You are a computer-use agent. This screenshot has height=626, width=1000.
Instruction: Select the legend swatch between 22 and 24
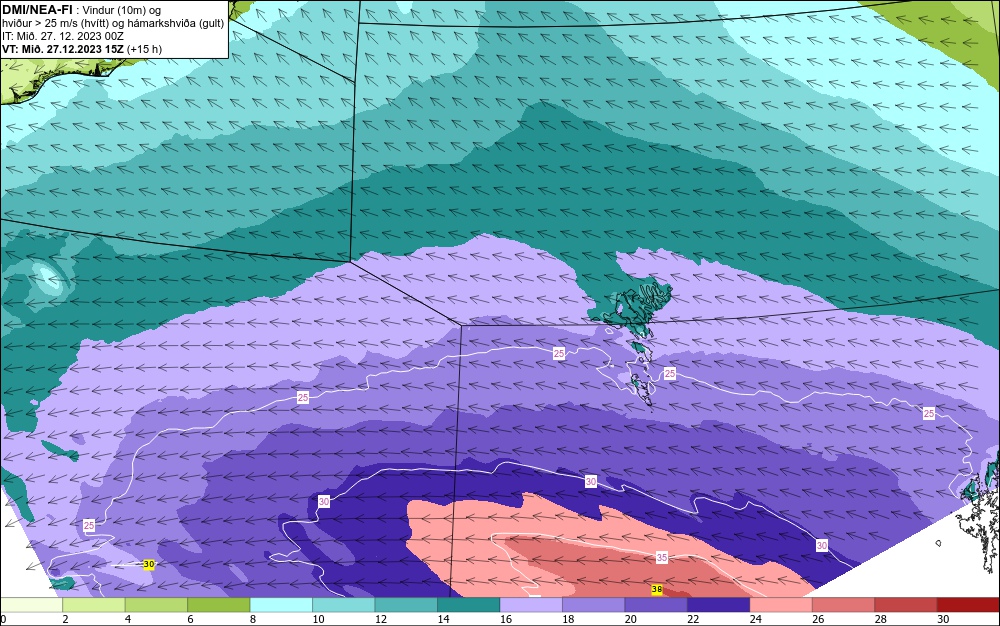coord(719,605)
